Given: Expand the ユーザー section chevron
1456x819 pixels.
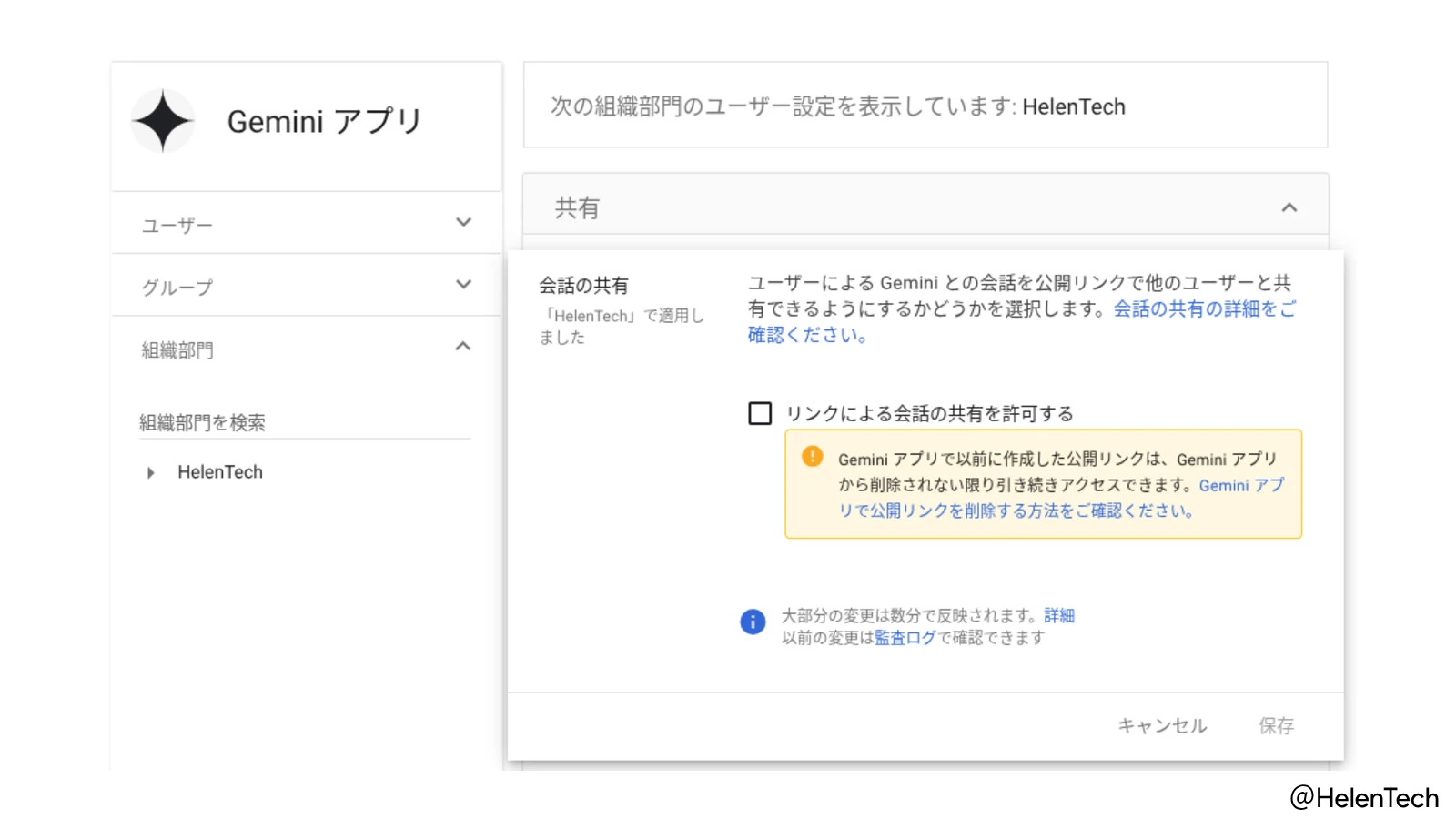Looking at the screenshot, I should click(x=463, y=223).
